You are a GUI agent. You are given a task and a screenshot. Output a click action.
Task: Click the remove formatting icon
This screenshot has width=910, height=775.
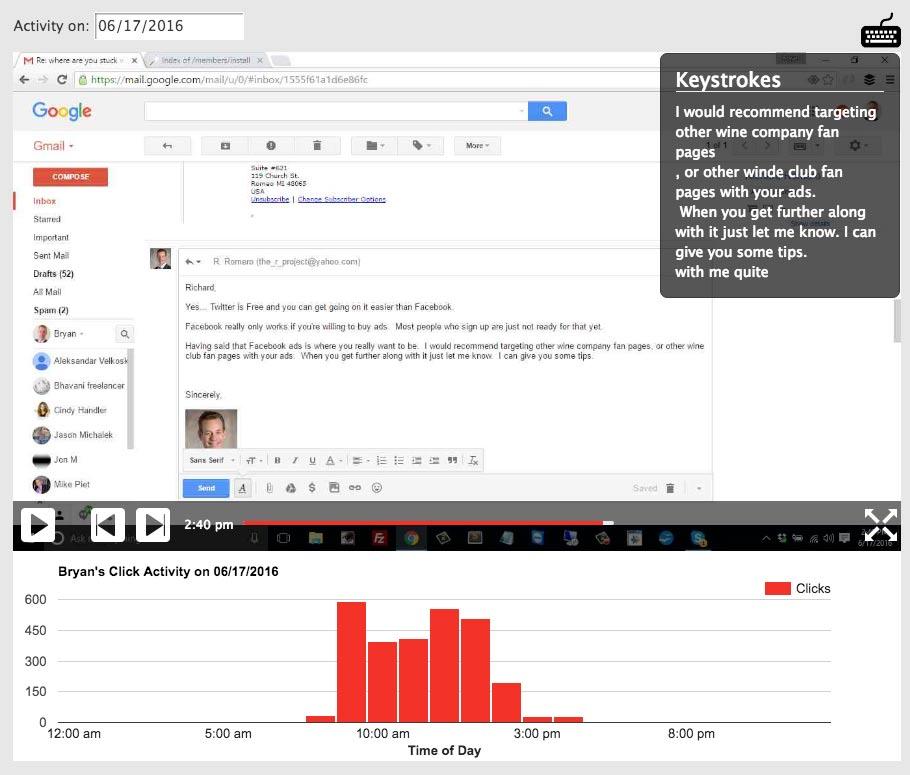(x=473, y=460)
